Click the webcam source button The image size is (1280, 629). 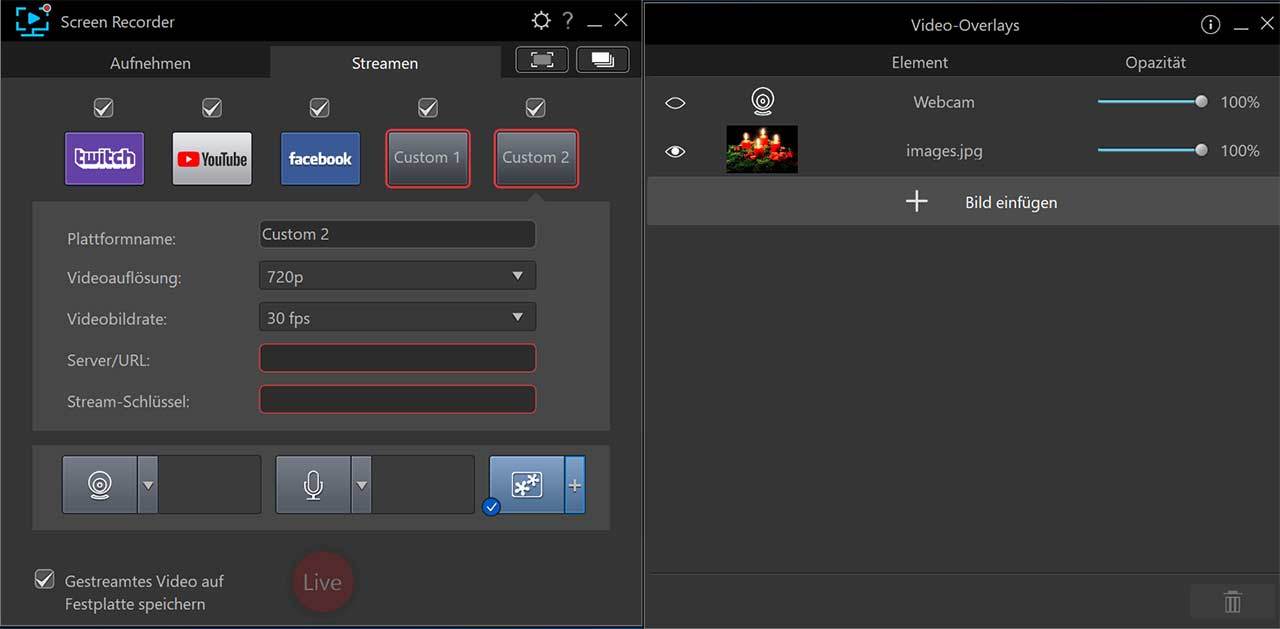pos(100,485)
